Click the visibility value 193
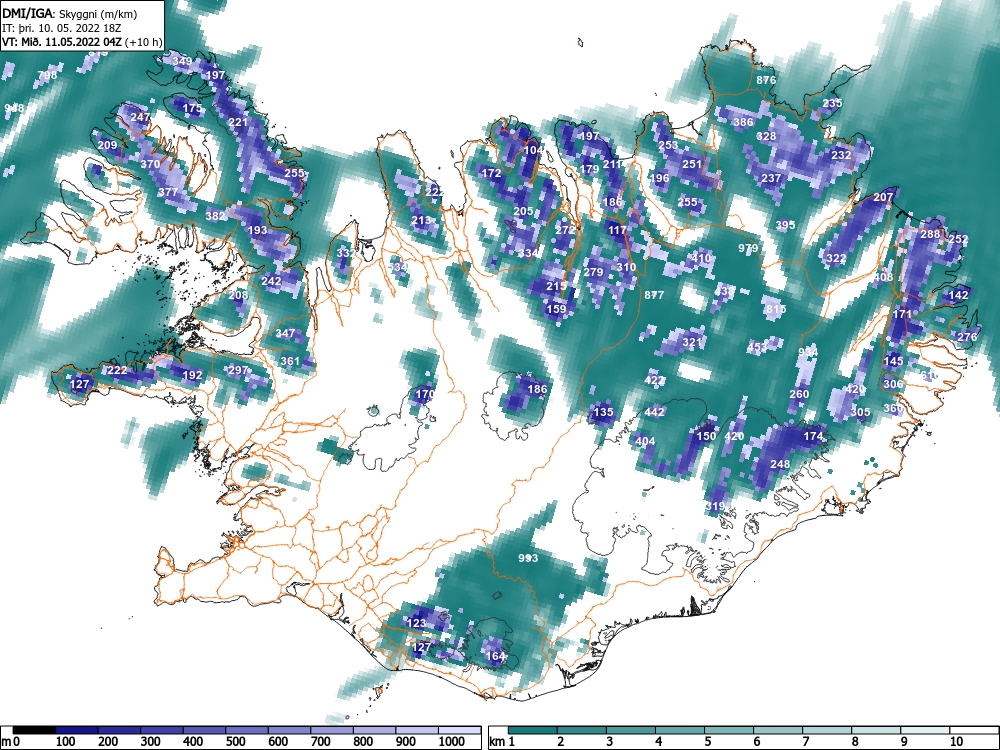Viewport: 1000px width, 750px height. point(258,230)
